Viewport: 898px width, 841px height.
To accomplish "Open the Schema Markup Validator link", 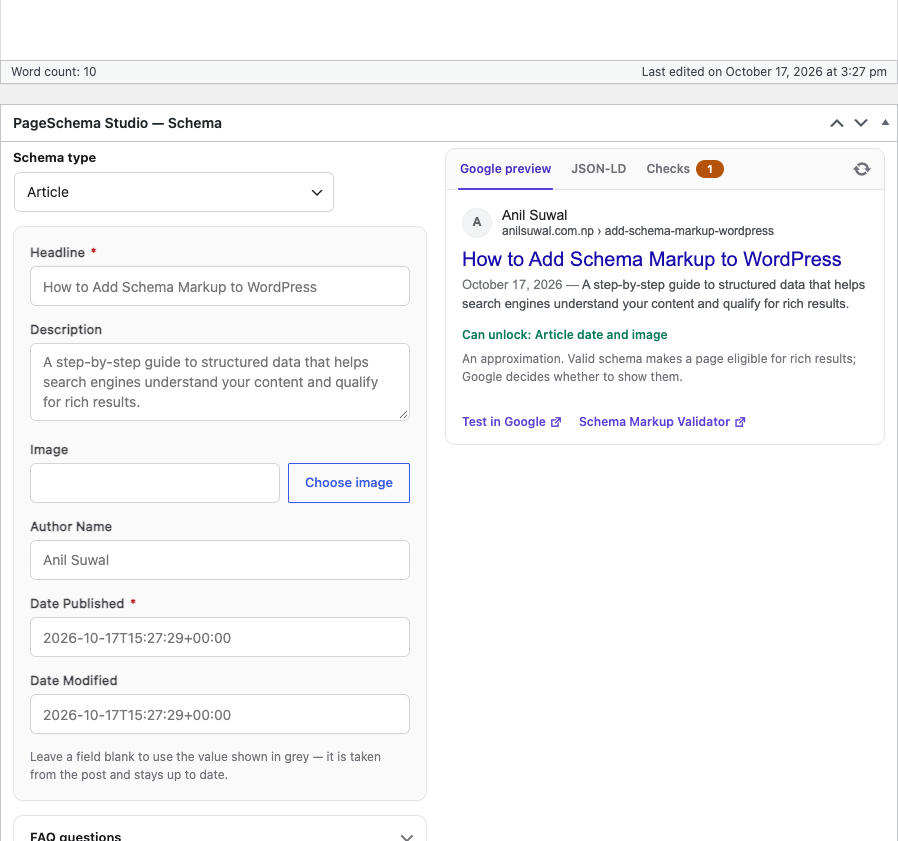I will pyautogui.click(x=662, y=422).
